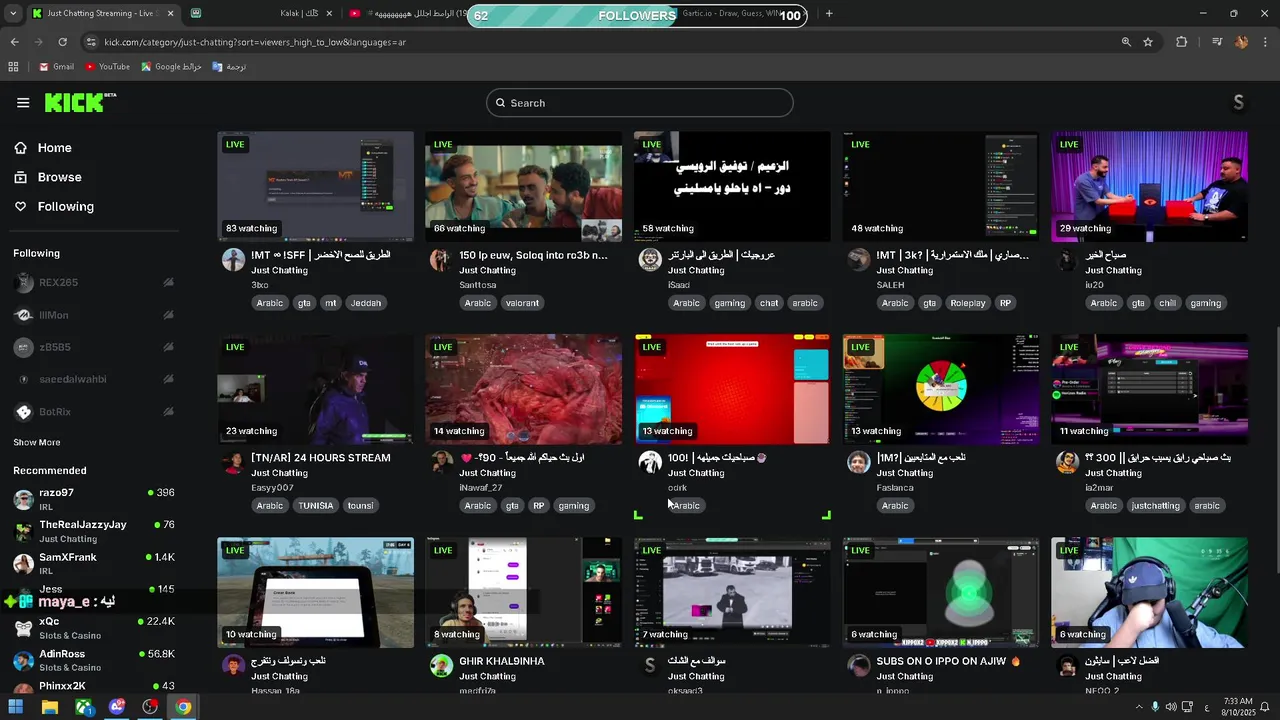Open the Following page
This screenshot has height=720, width=1280.
(54, 206)
